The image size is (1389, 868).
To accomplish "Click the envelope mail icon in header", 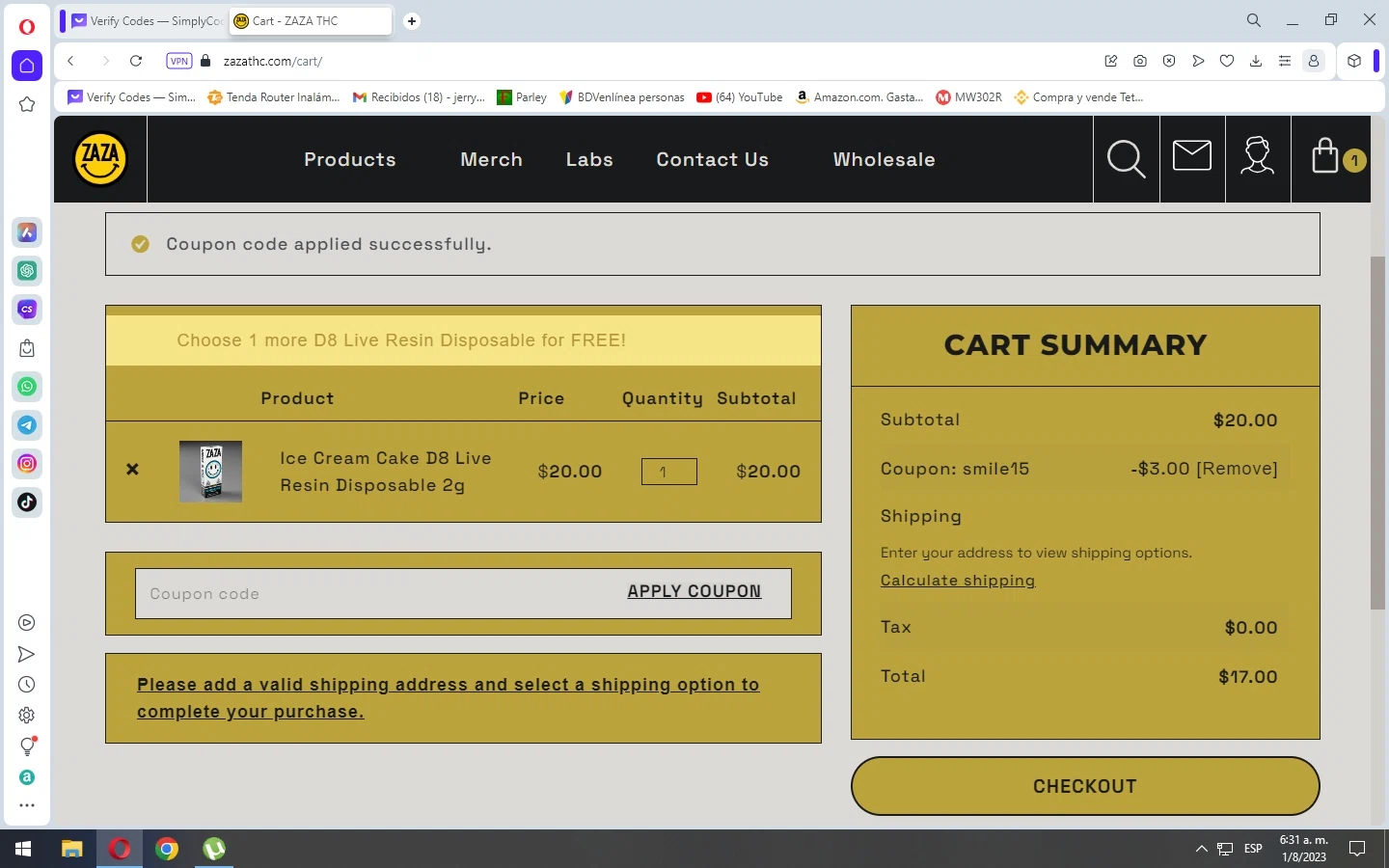I will click(x=1192, y=155).
